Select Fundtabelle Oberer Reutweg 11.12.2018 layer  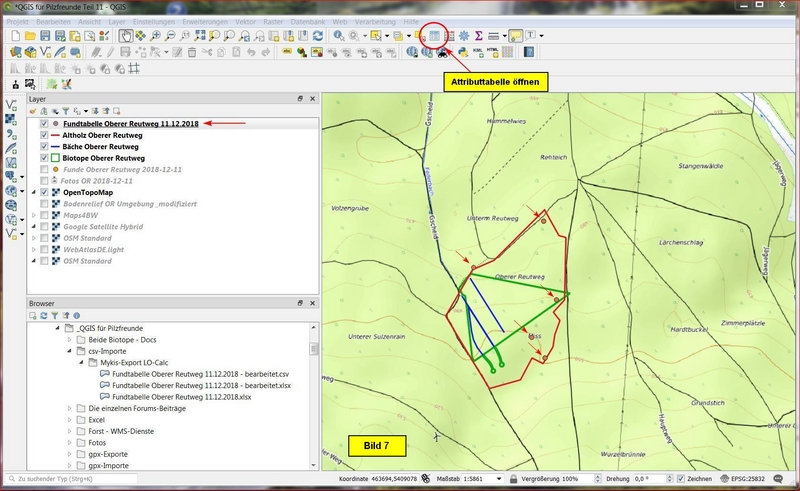(x=130, y=123)
